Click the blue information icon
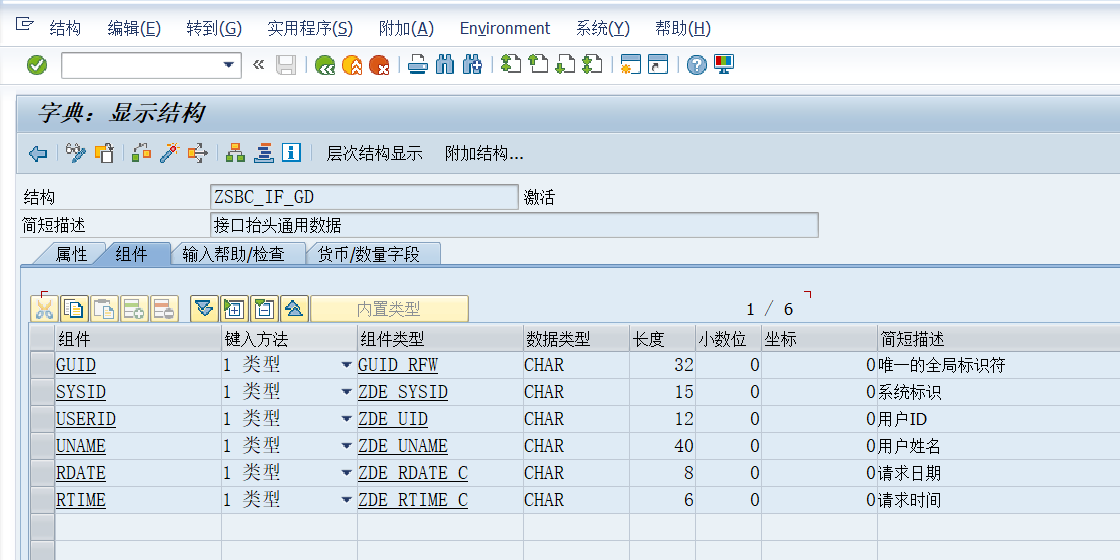1120x560 pixels. point(291,153)
